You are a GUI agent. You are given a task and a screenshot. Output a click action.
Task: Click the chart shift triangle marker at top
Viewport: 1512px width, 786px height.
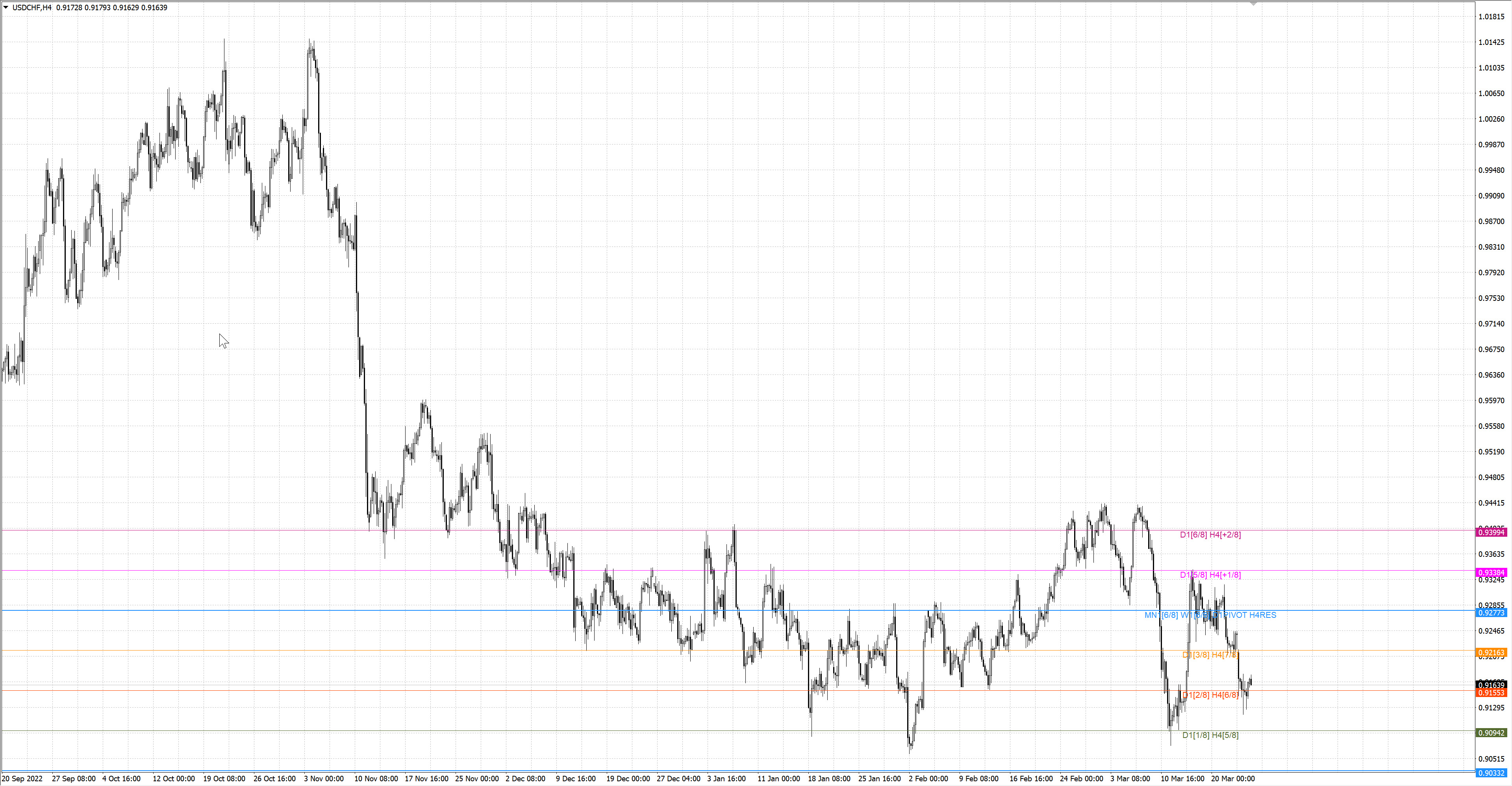point(1253,4)
